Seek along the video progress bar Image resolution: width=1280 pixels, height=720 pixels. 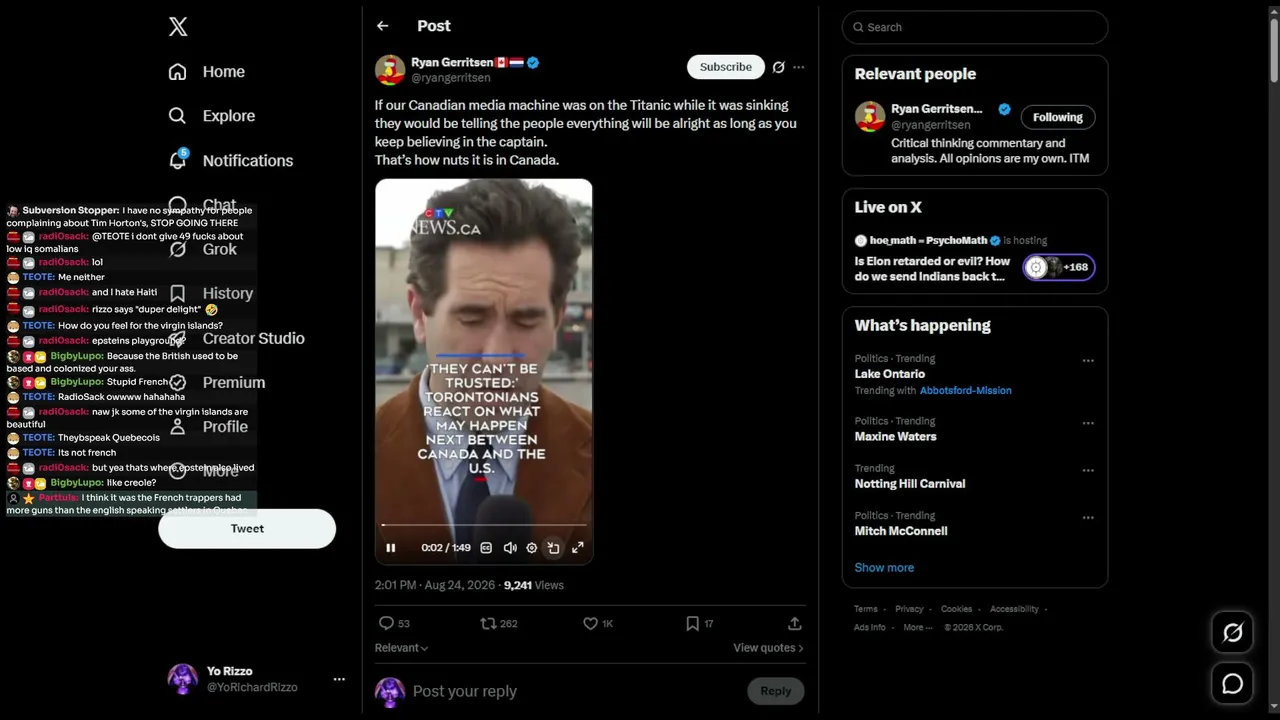[x=484, y=525]
